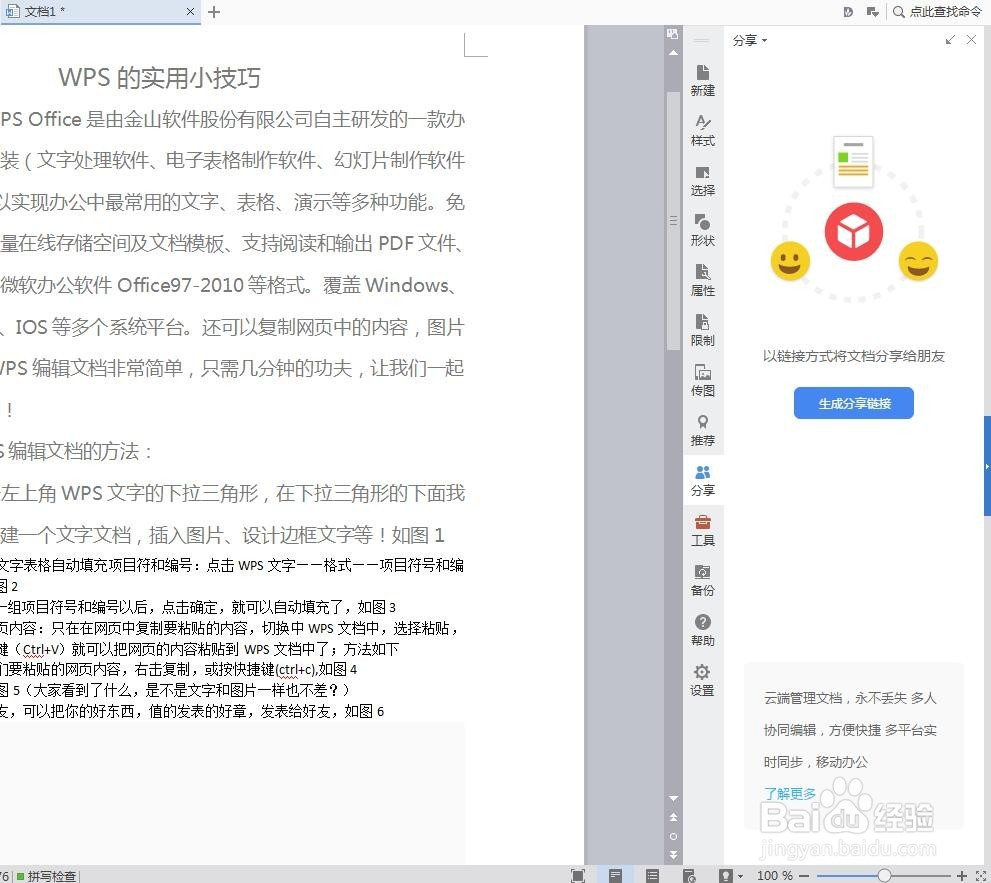Click the previous page double-arrow button
991x883 pixels.
click(x=673, y=817)
